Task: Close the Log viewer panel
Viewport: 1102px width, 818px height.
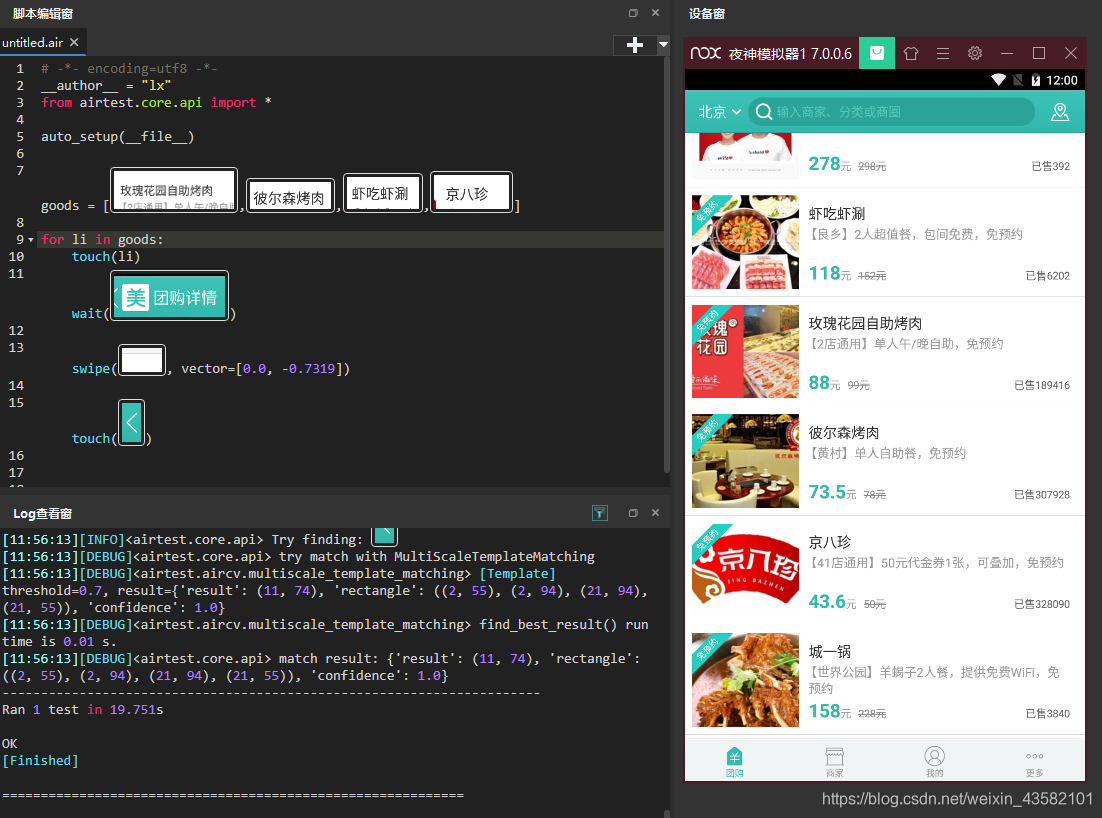Action: tap(655, 513)
